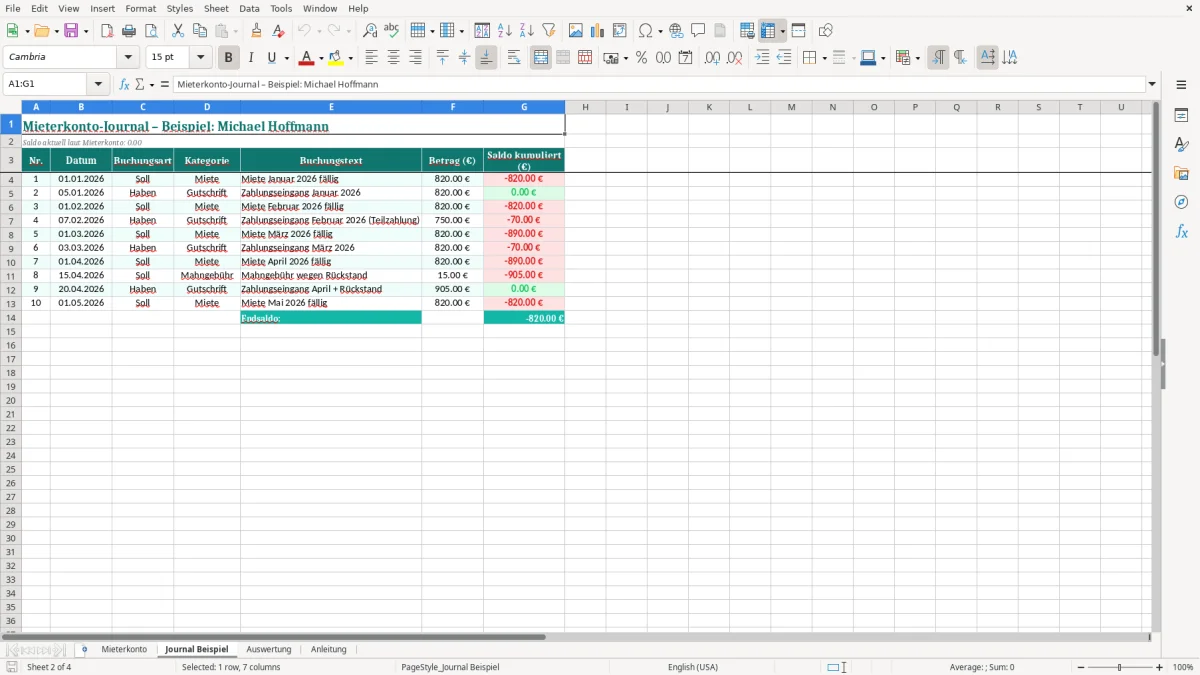Image resolution: width=1200 pixels, height=675 pixels.
Task: Open the Data menu
Action: 249,8
